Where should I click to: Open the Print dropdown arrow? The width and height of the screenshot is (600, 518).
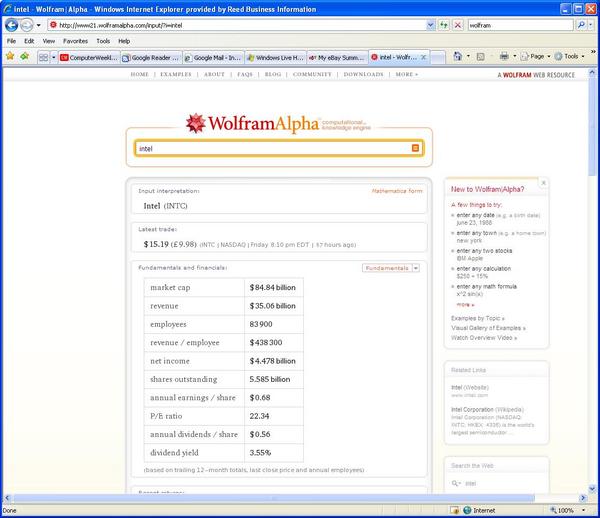point(515,56)
